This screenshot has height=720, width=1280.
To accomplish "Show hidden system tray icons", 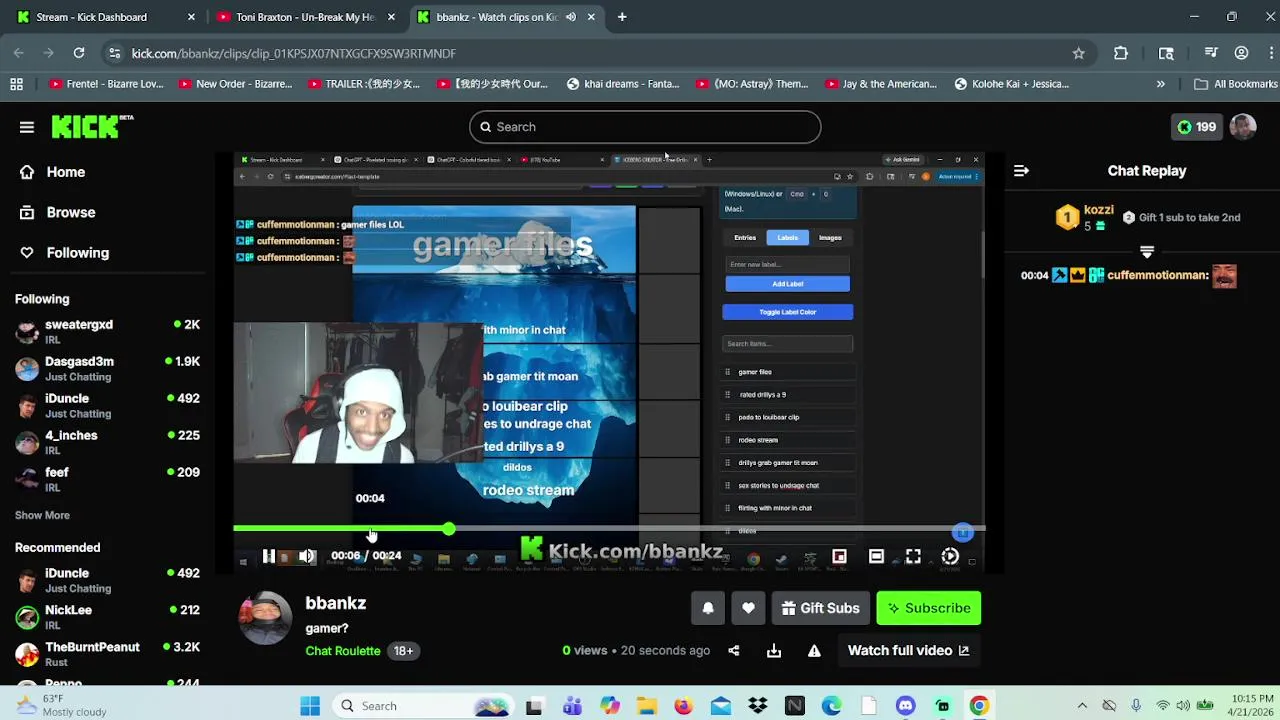I will pyautogui.click(x=1082, y=706).
